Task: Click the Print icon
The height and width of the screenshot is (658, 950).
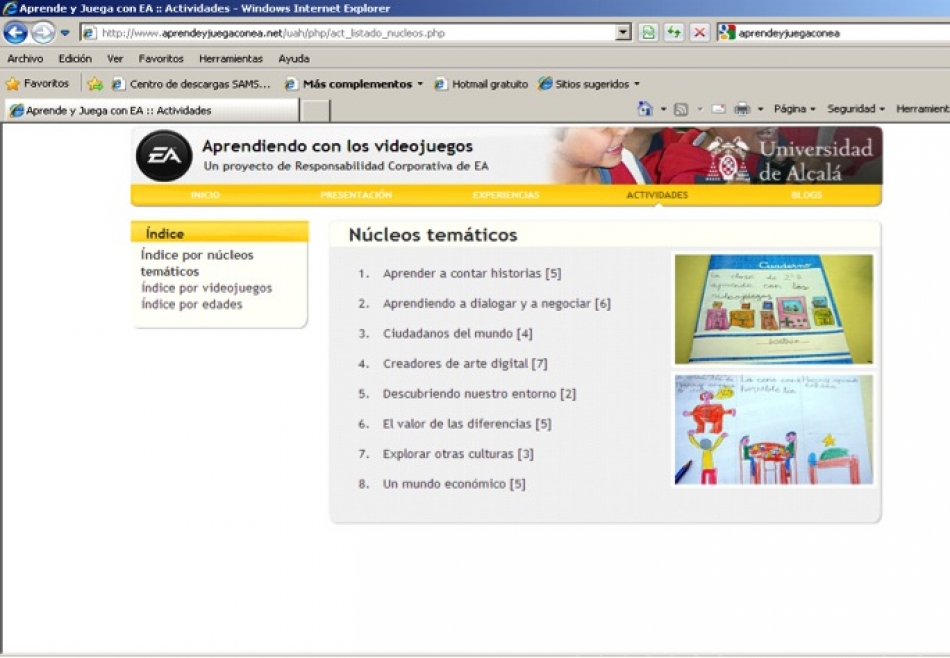Action: (x=742, y=110)
